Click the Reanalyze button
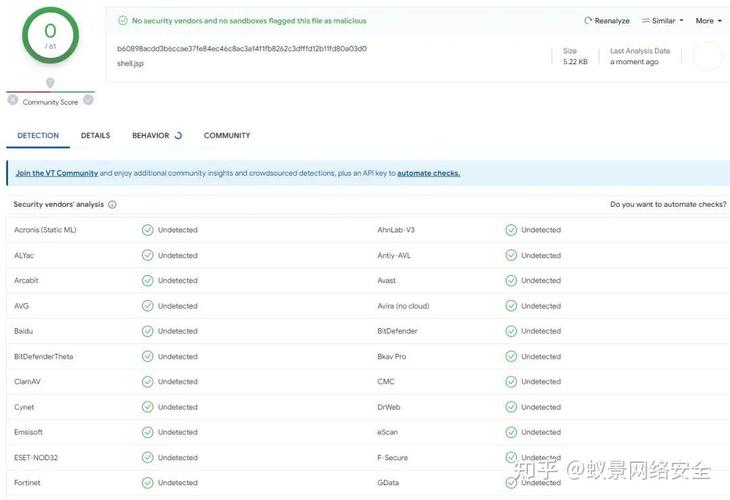The height and width of the screenshot is (500, 730). 607,21
